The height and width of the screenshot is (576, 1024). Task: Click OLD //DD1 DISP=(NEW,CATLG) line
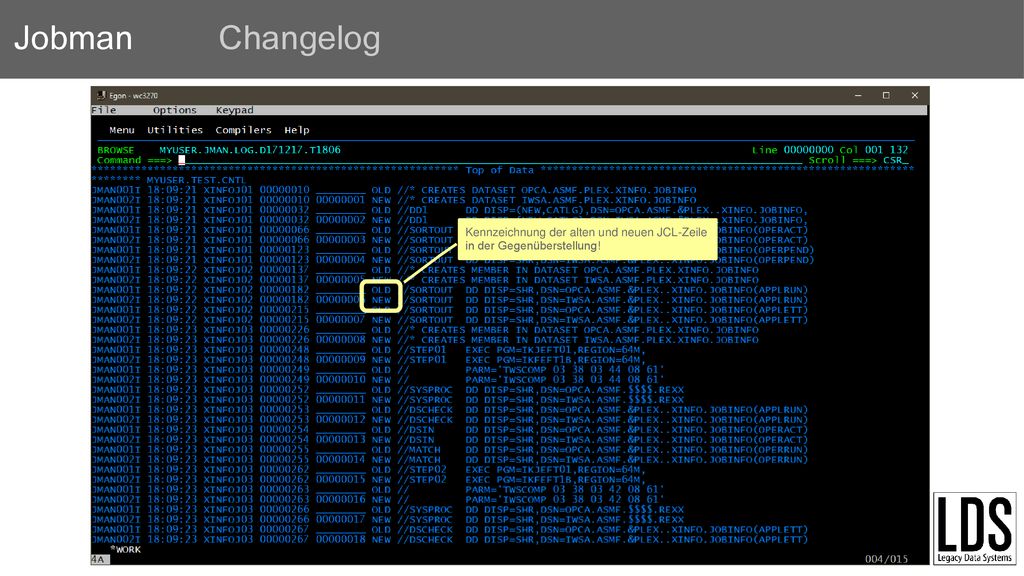450,210
